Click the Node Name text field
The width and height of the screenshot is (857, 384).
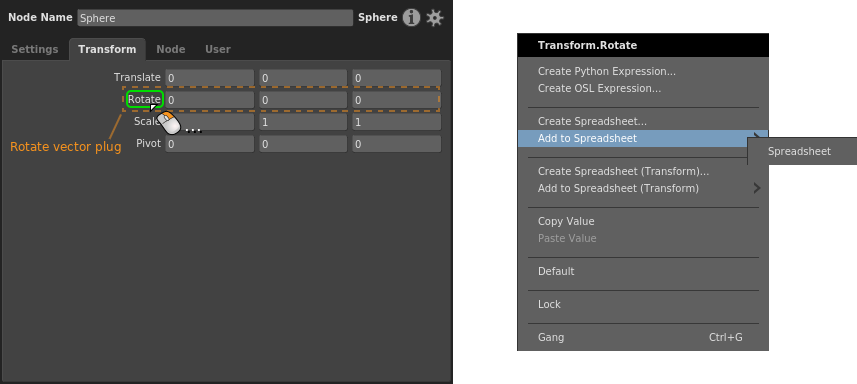(215, 18)
